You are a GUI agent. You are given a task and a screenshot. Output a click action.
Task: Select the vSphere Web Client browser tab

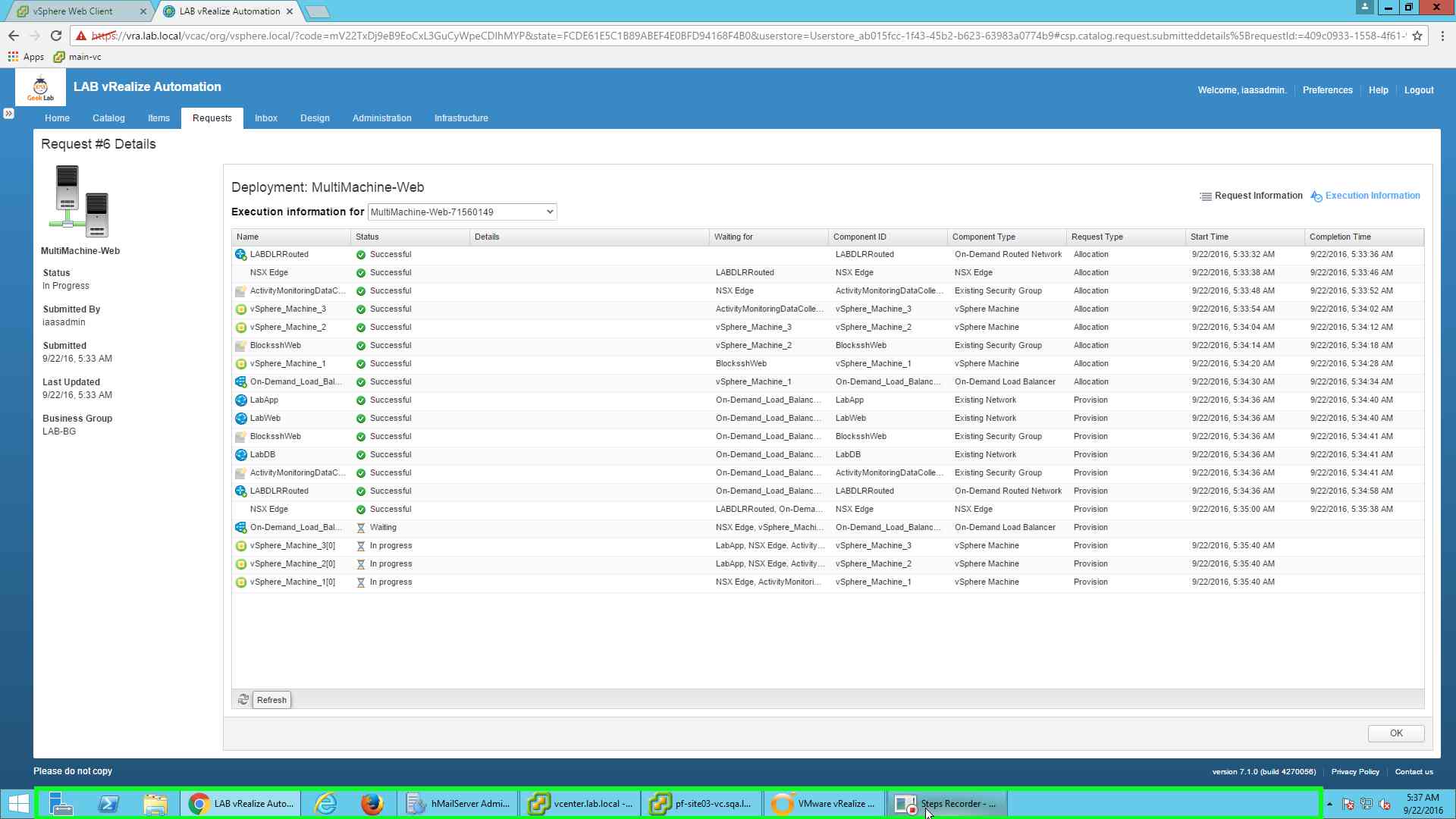76,11
